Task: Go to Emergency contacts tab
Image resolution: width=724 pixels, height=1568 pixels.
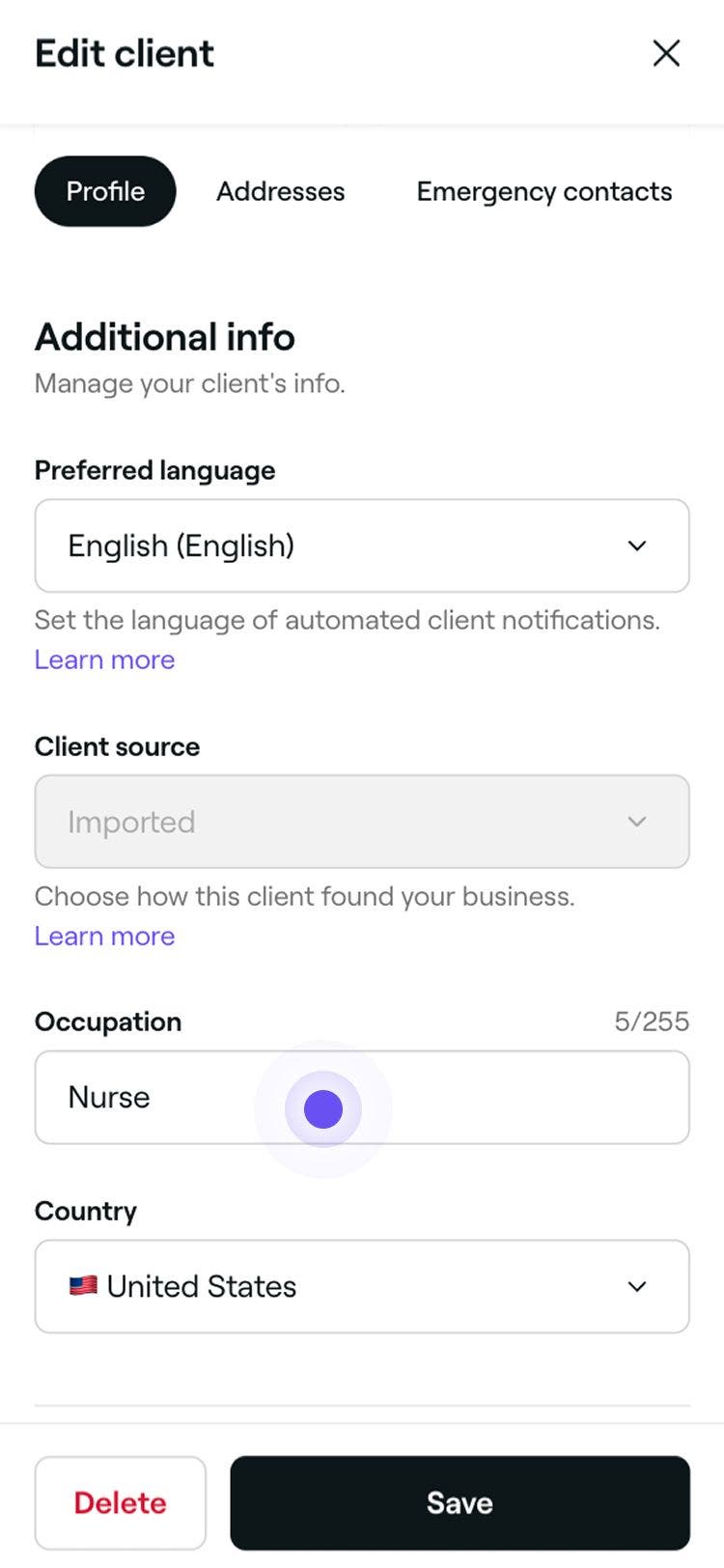Action: click(543, 191)
